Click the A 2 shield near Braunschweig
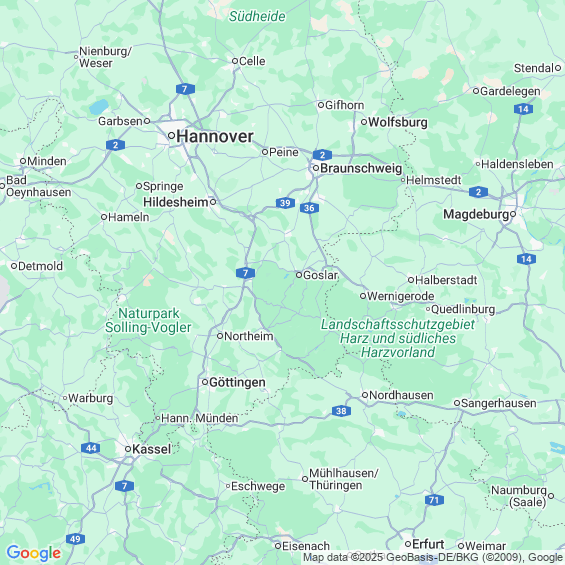 pyautogui.click(x=322, y=155)
